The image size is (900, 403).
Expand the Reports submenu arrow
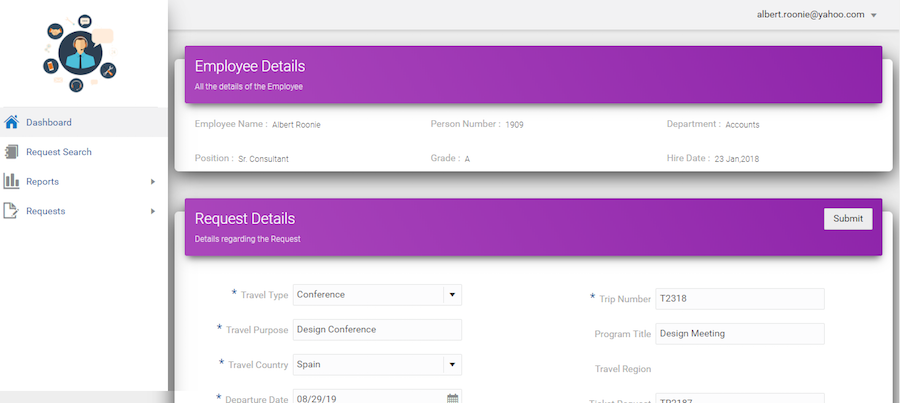153,181
